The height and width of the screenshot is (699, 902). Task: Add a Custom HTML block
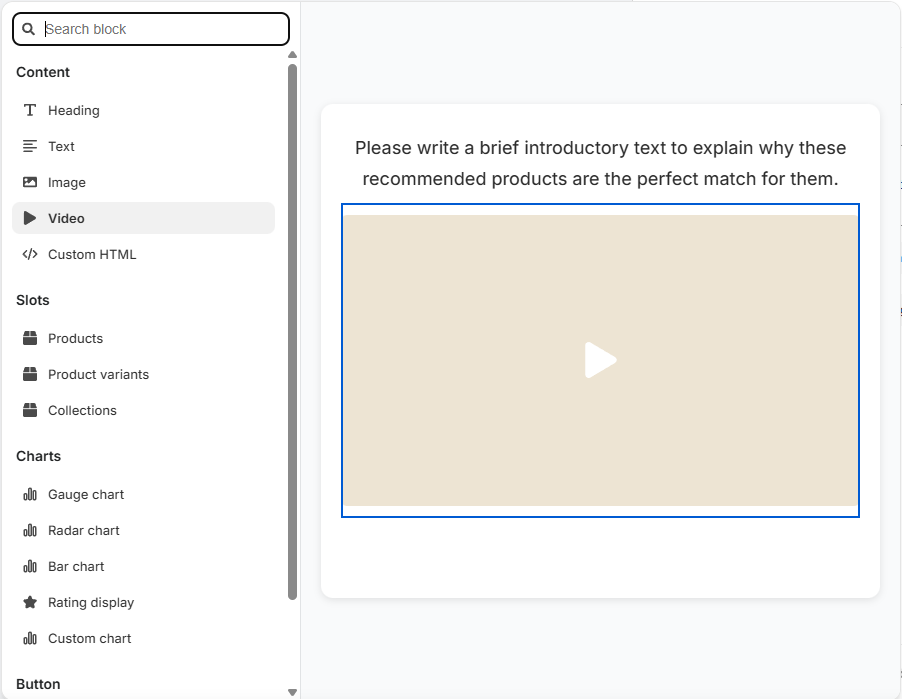click(91, 254)
